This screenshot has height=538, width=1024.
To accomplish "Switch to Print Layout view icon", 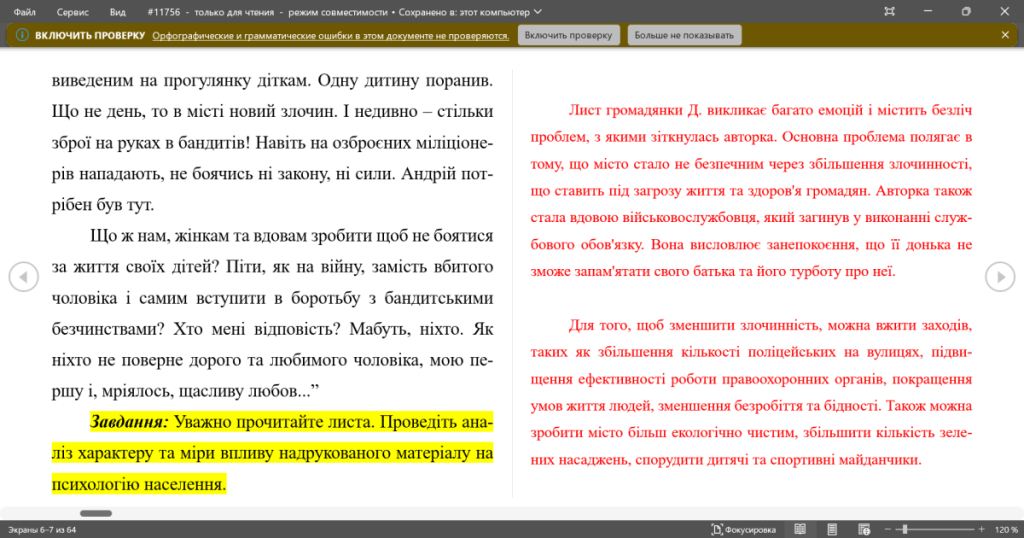I will (832, 529).
